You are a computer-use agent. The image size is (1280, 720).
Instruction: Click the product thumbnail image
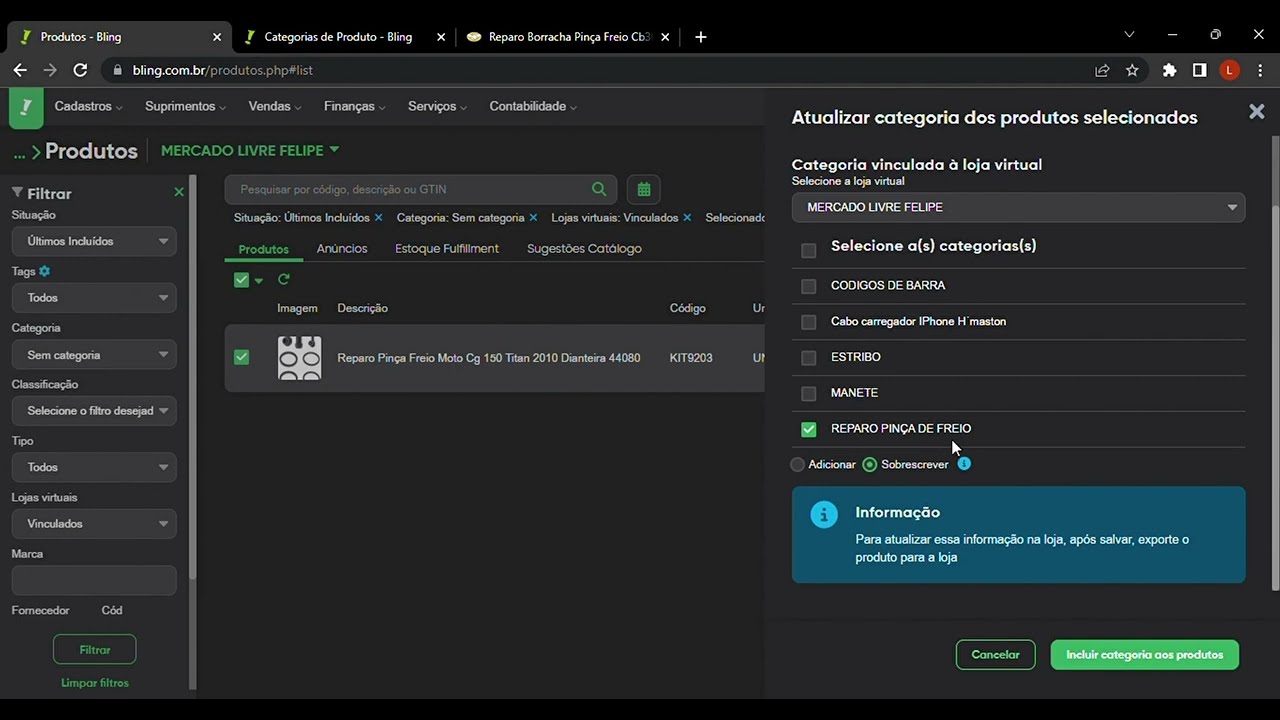pyautogui.click(x=299, y=357)
